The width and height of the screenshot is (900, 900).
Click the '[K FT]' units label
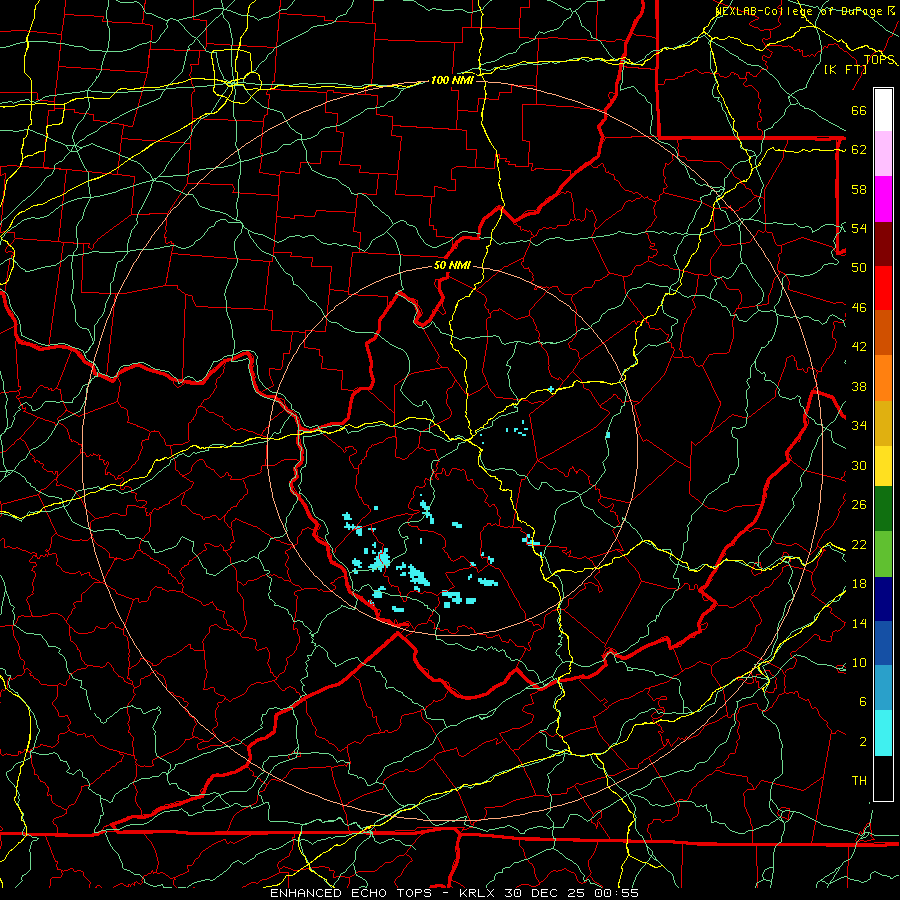[845, 69]
